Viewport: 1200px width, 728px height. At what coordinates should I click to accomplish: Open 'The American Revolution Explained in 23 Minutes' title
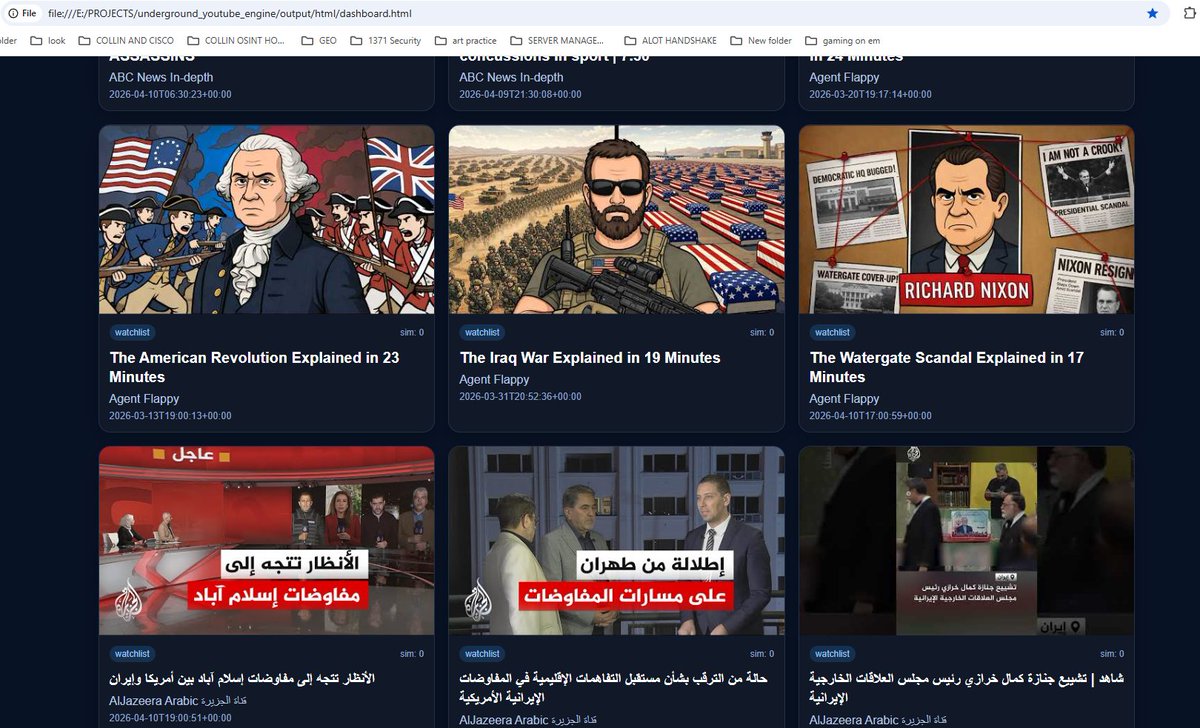pyautogui.click(x=254, y=367)
